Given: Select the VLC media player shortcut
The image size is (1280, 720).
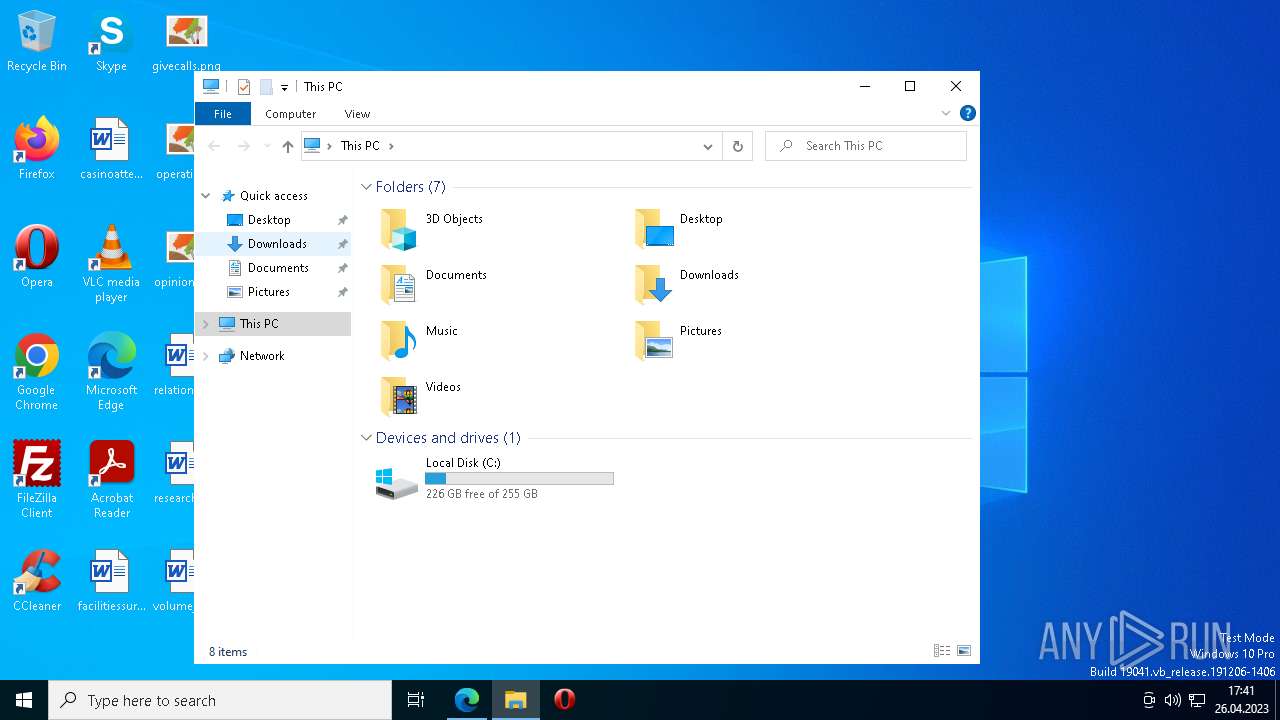Looking at the screenshot, I should tap(111, 265).
